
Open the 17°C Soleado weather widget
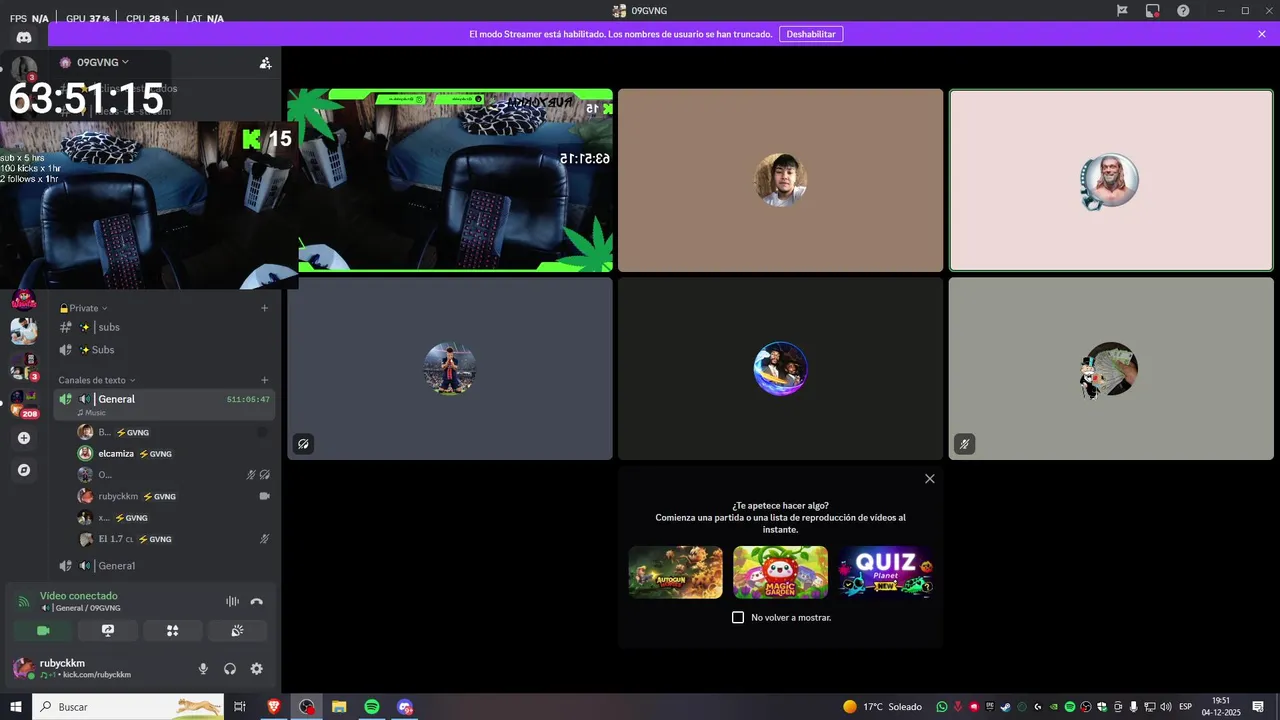pyautogui.click(x=883, y=707)
